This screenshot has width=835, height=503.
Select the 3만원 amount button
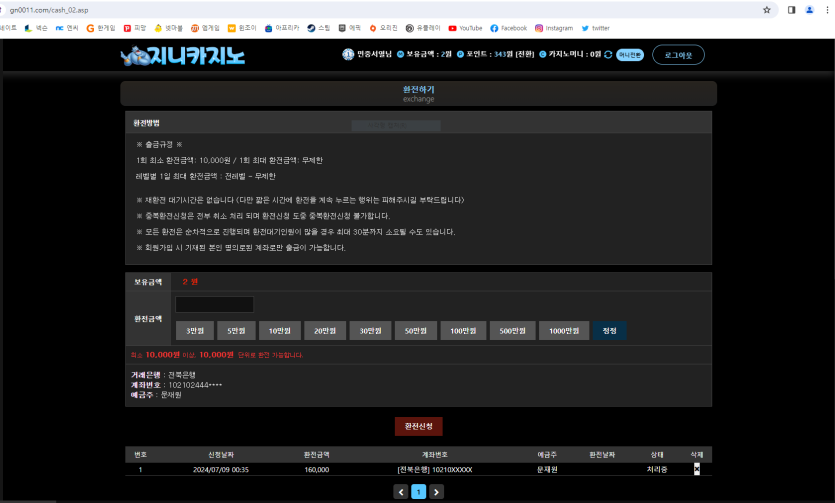[x=194, y=331]
